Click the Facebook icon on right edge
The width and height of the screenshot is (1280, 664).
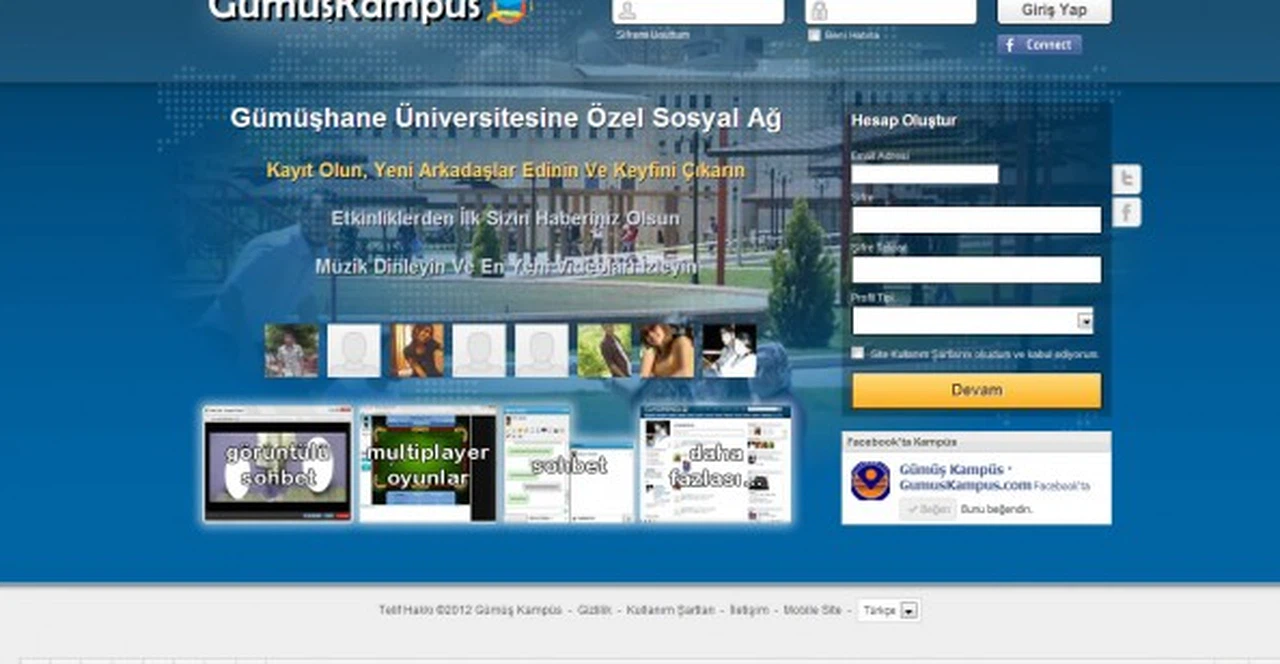click(x=1126, y=212)
